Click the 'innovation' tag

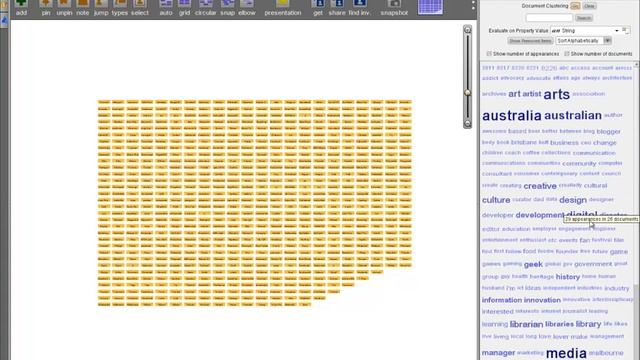click(542, 300)
